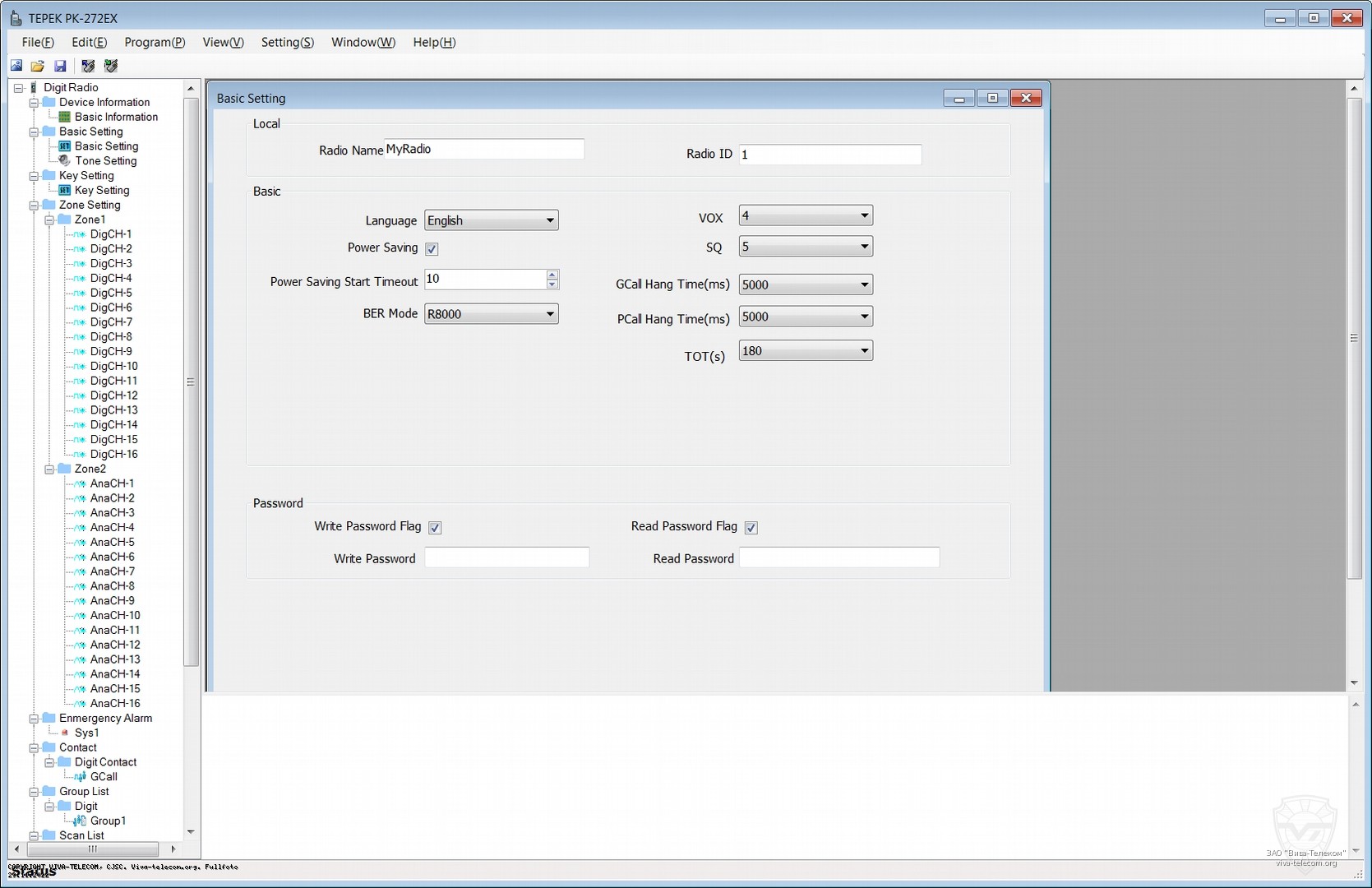Screen dimensions: 1372x888
Task: Select the GCall contact in tree
Action: tap(104, 777)
